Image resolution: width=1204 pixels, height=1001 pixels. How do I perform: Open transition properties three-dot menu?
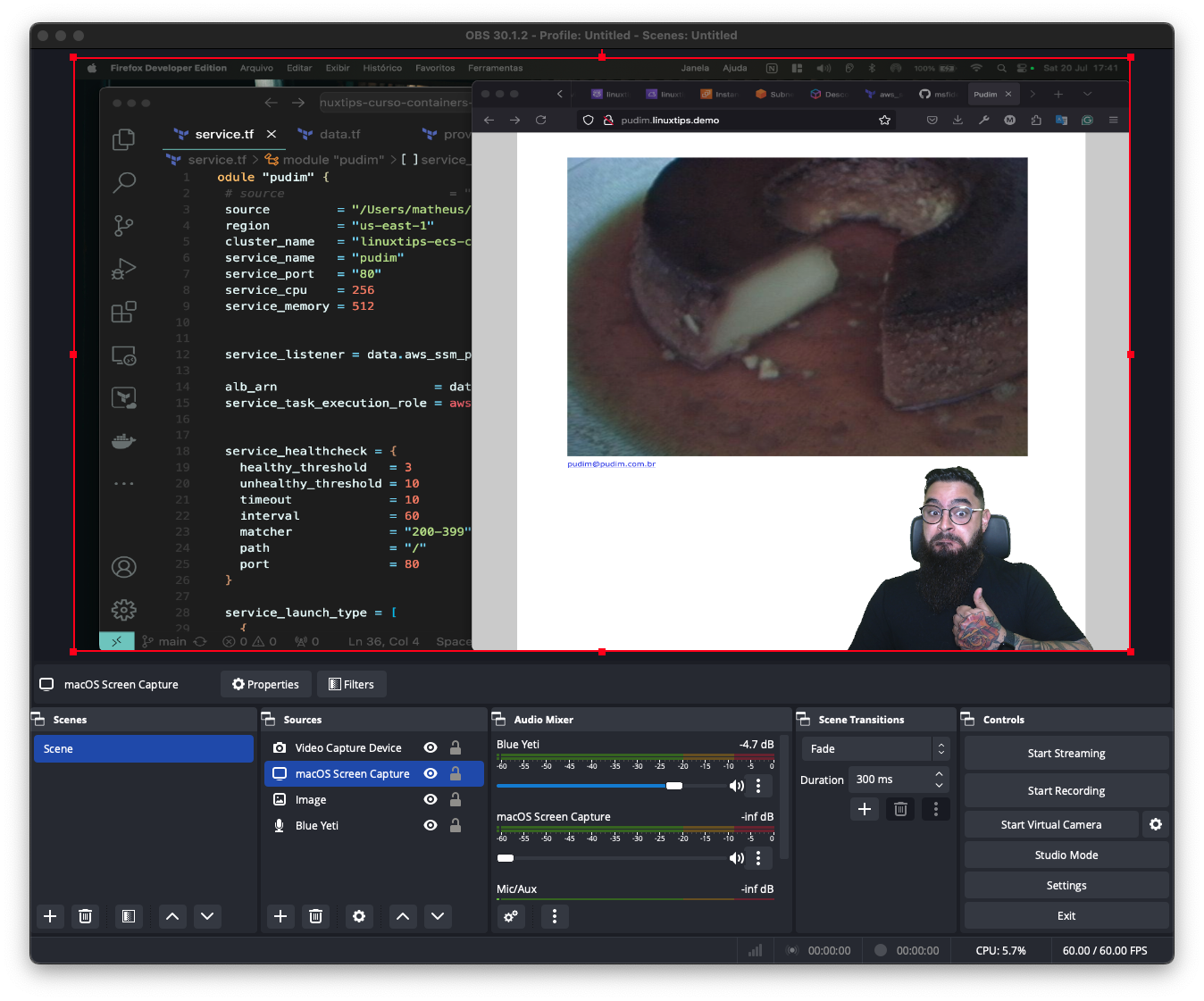pos(935,809)
